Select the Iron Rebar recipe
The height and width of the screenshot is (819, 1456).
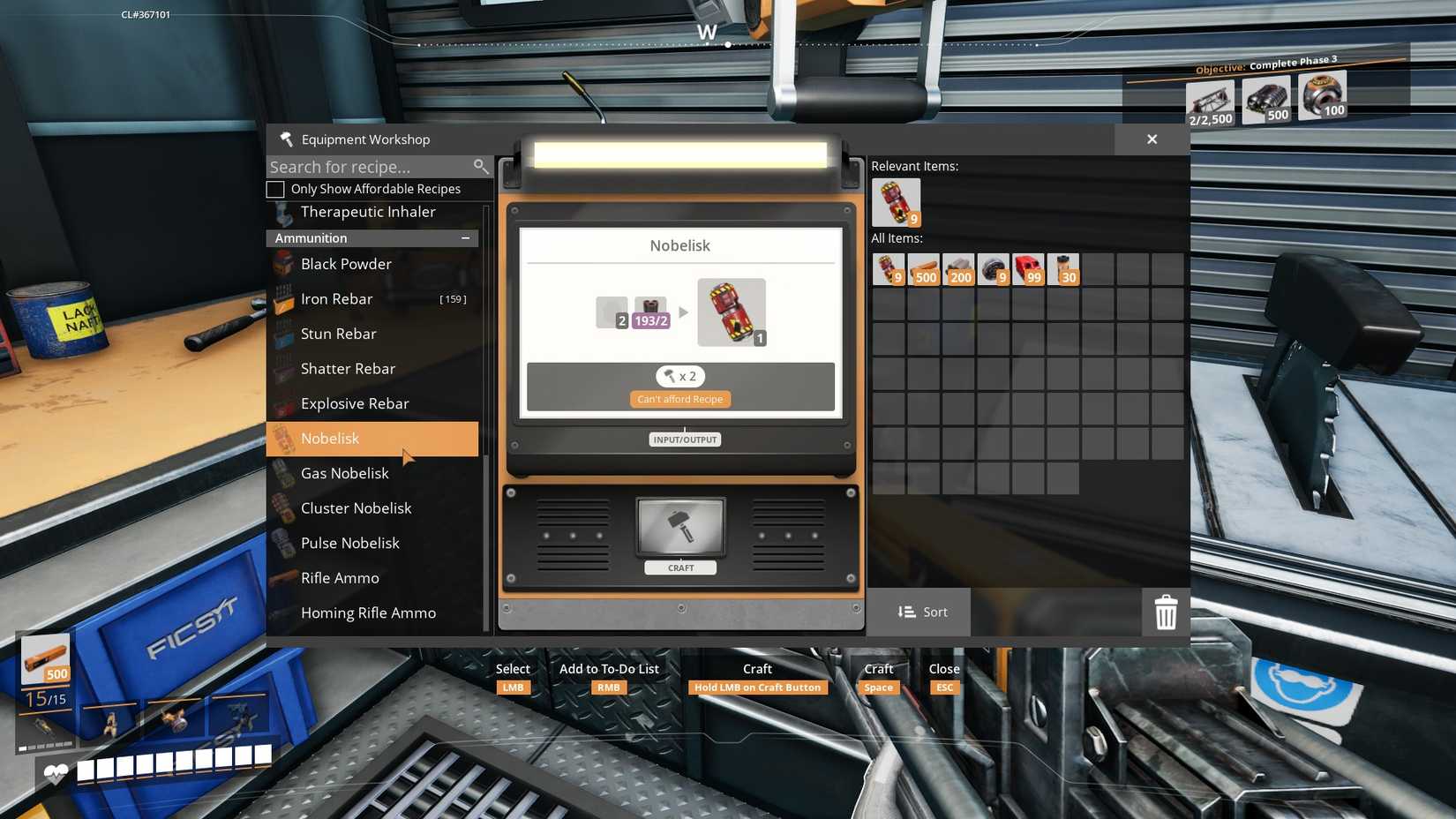coord(336,299)
